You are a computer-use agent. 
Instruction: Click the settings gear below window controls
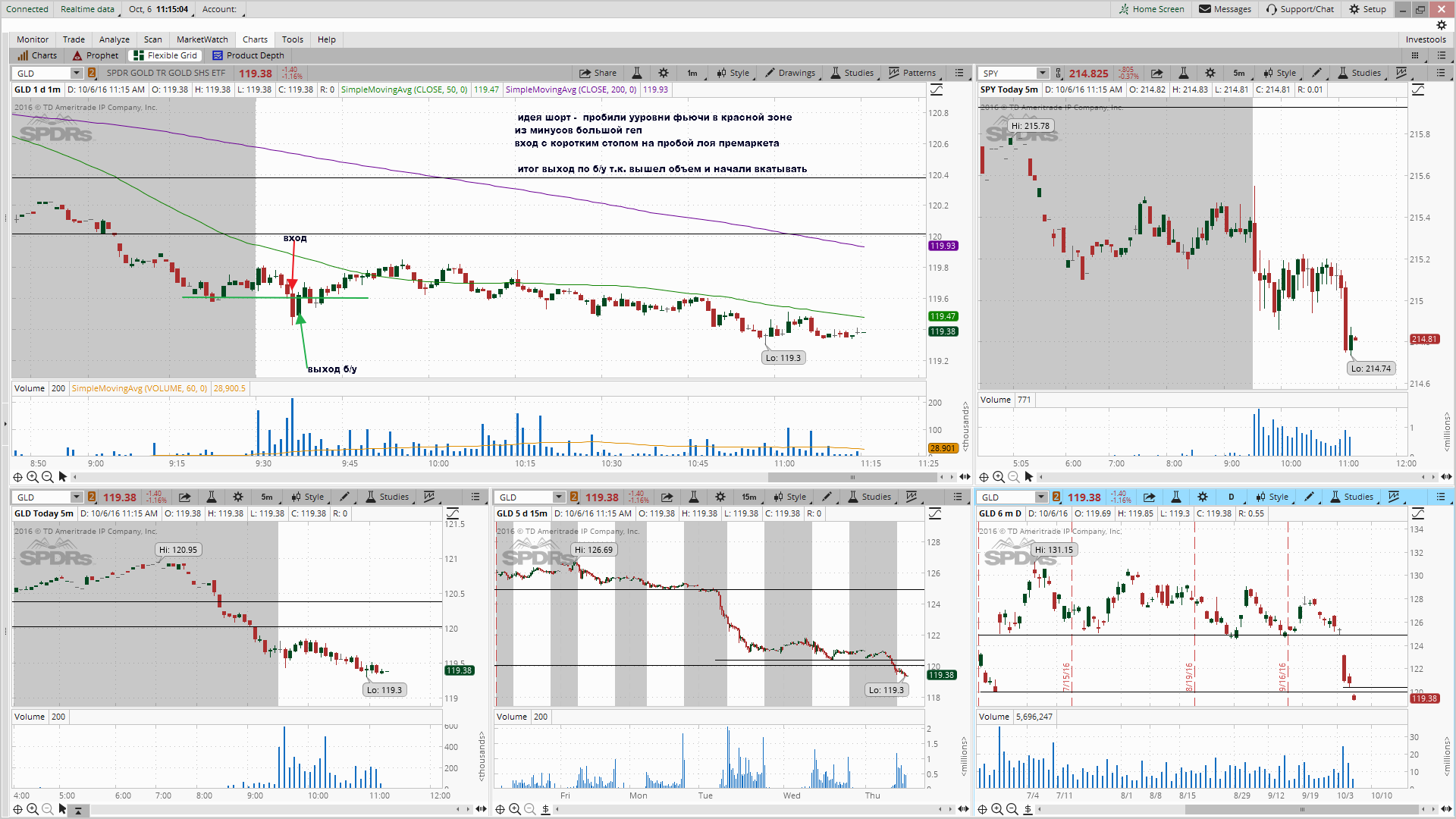[x=1442, y=25]
